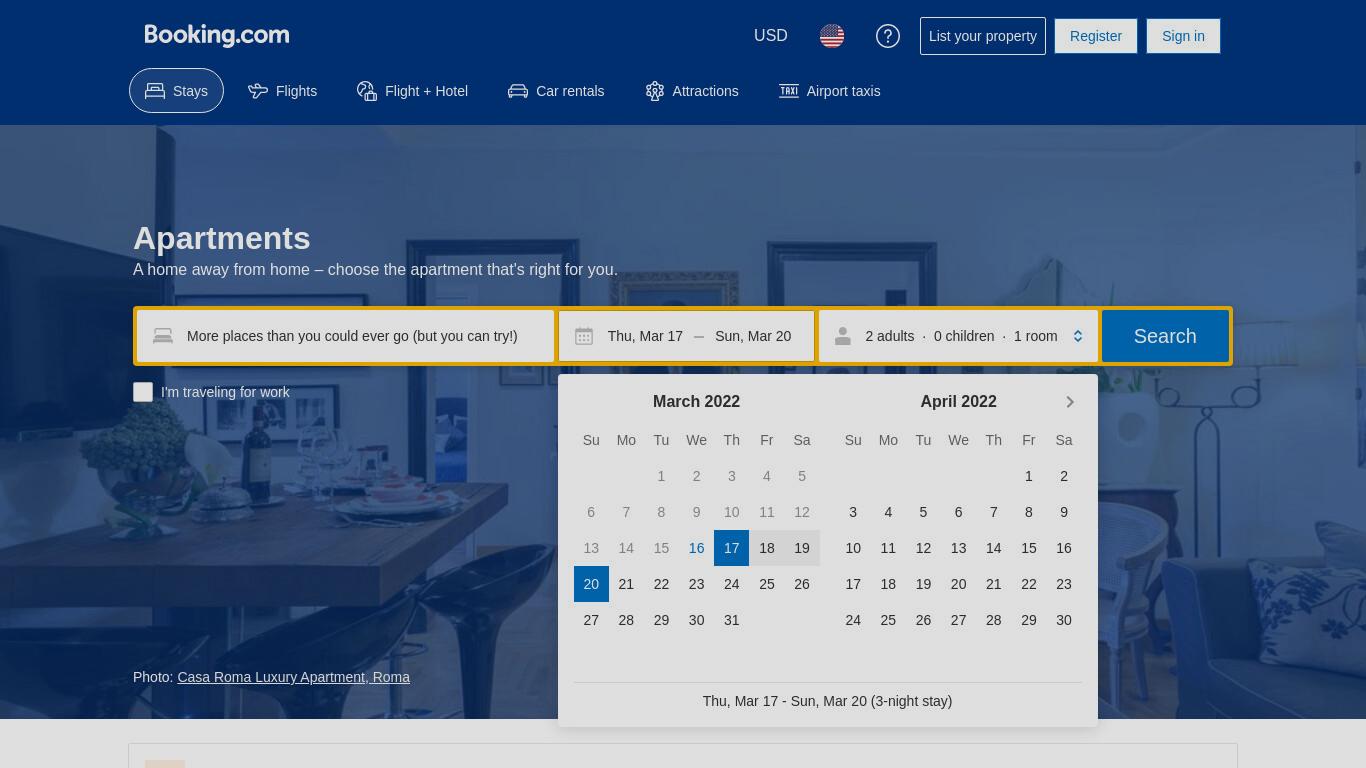Viewport: 1366px width, 768px height.
Task: Click the Register button
Action: [1096, 36]
